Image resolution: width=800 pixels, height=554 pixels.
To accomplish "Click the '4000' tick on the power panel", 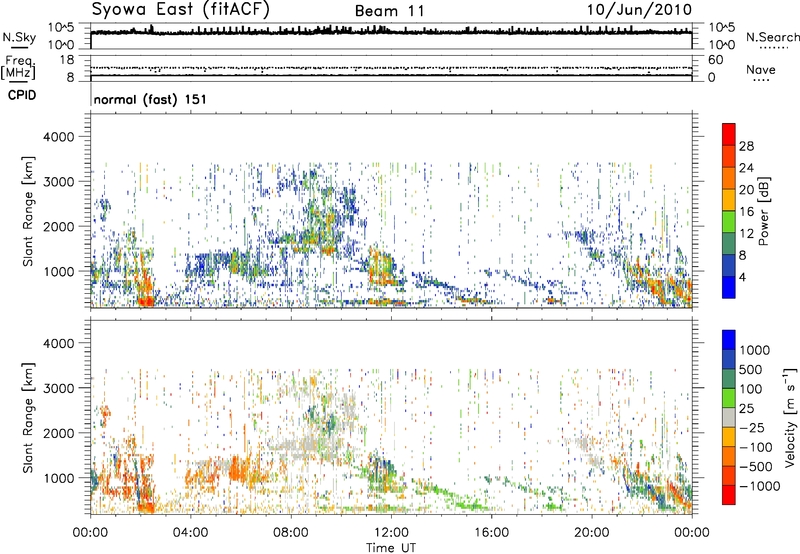I will point(59,137).
